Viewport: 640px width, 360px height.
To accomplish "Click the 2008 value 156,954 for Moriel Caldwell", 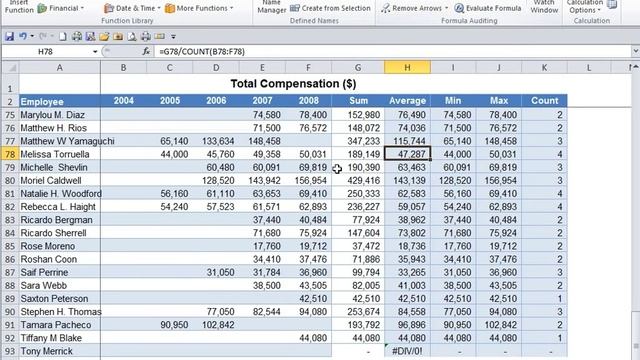I will tap(308, 180).
